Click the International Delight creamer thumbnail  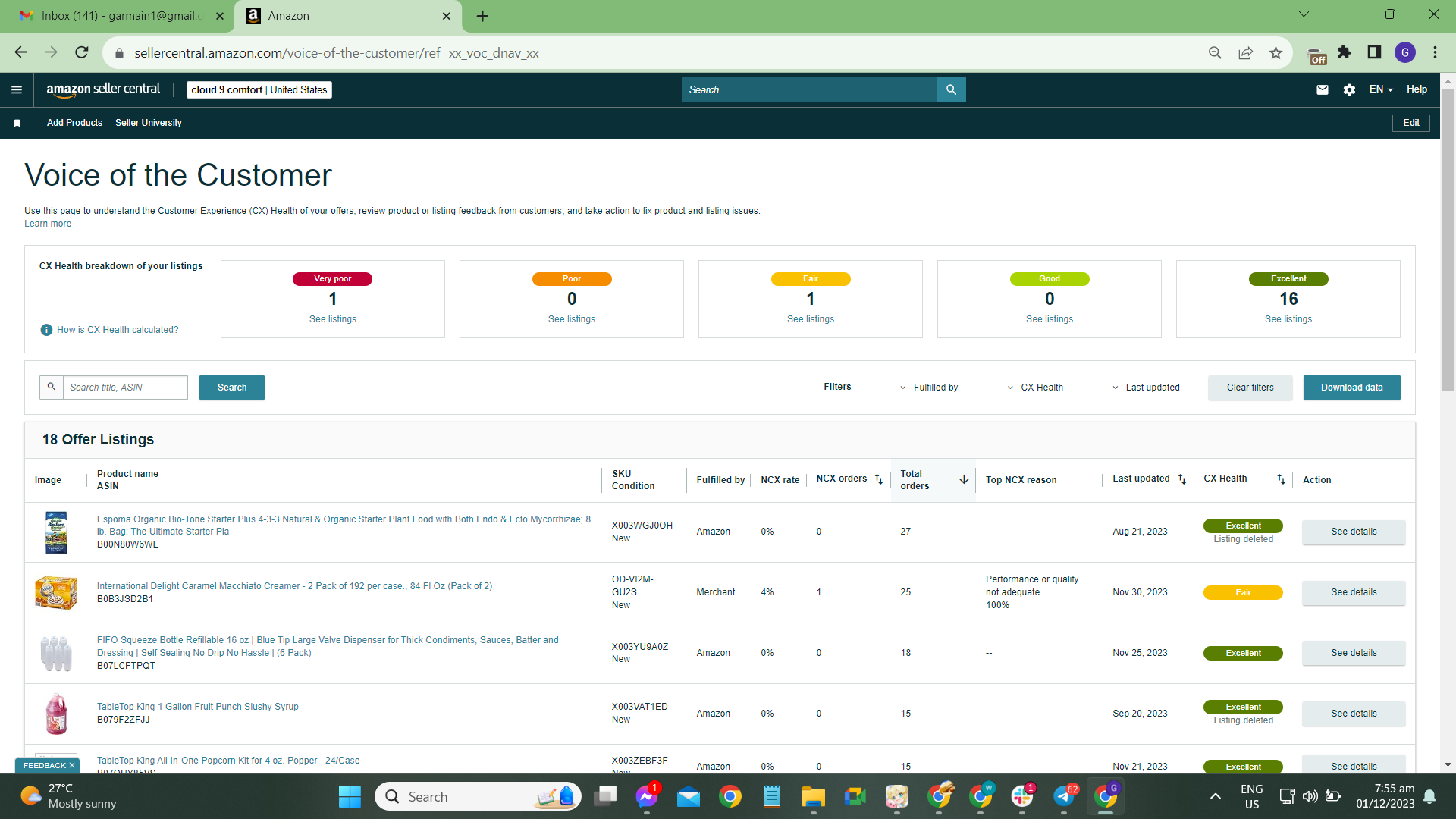coord(56,593)
